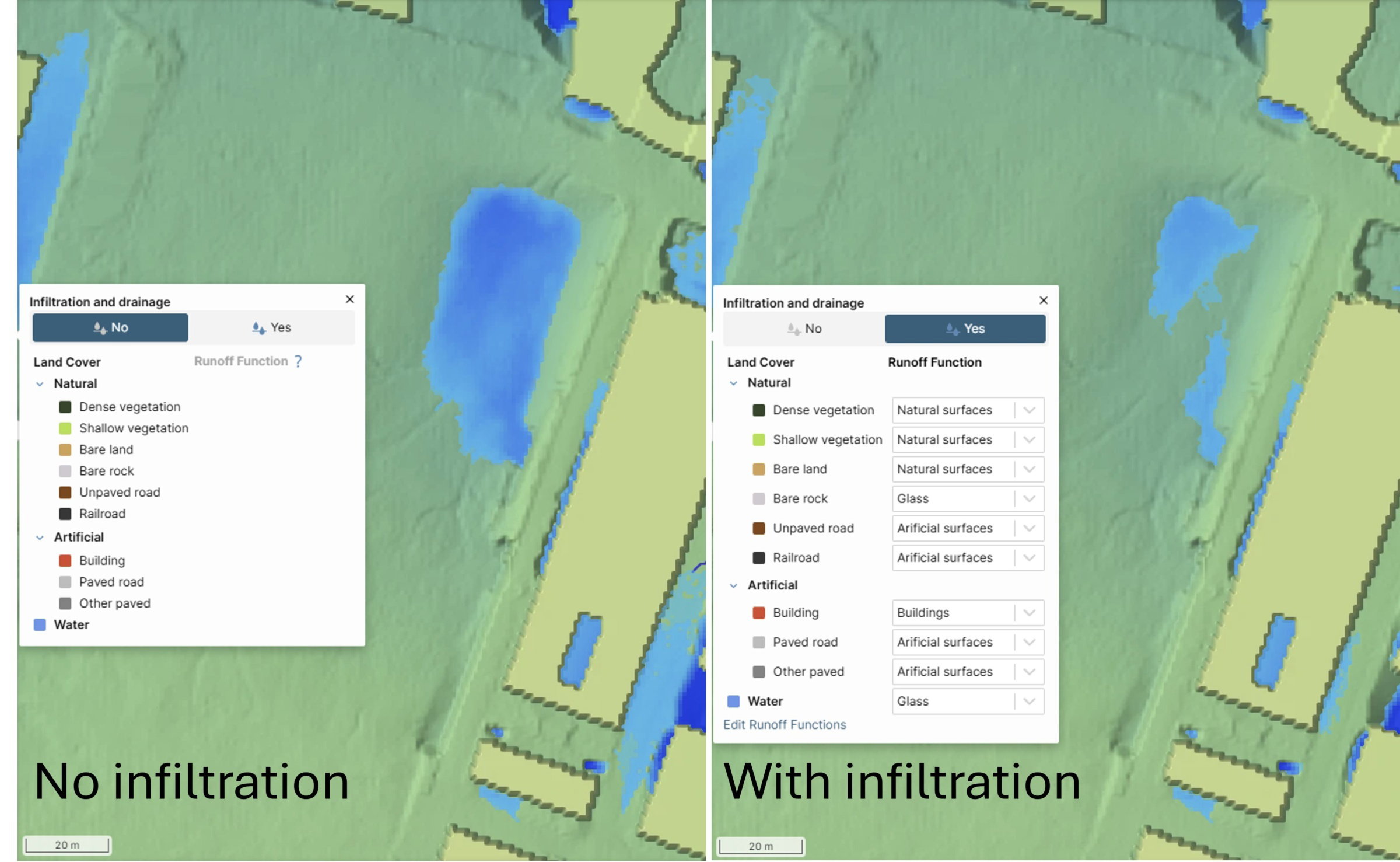Click the 20 m scale bar on right map
Viewport: 1400px width, 862px height.
click(x=761, y=846)
